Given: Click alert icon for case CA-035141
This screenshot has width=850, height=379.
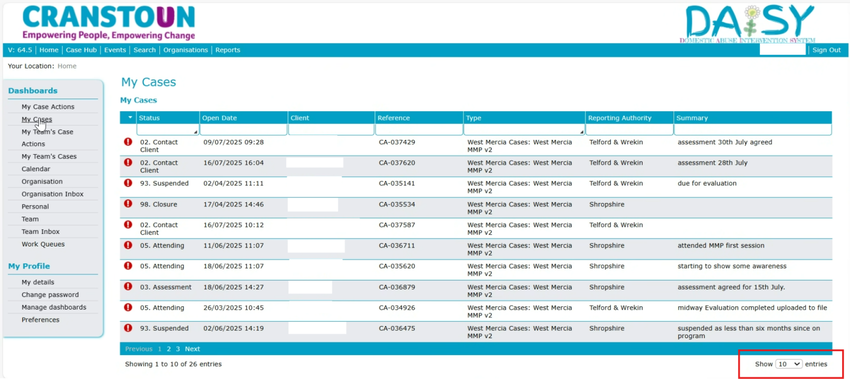Looking at the screenshot, I should click(x=128, y=183).
